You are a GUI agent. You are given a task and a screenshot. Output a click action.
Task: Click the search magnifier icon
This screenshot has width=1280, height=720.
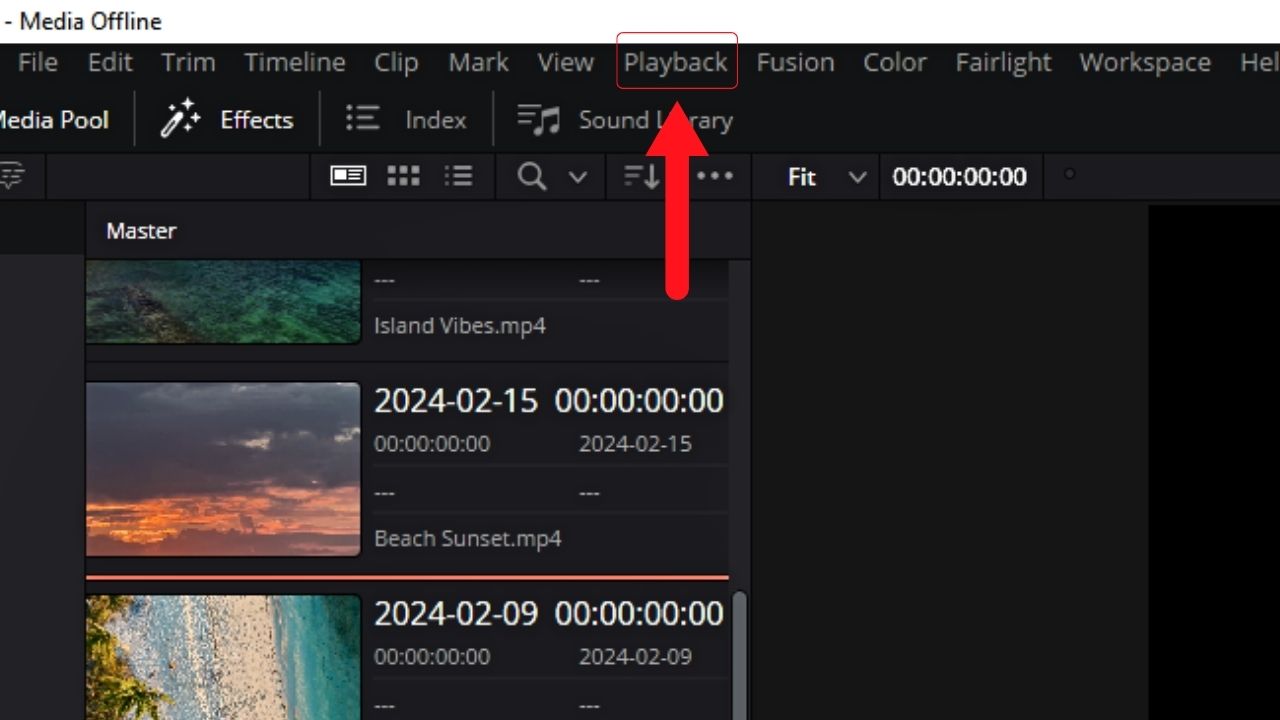530,176
